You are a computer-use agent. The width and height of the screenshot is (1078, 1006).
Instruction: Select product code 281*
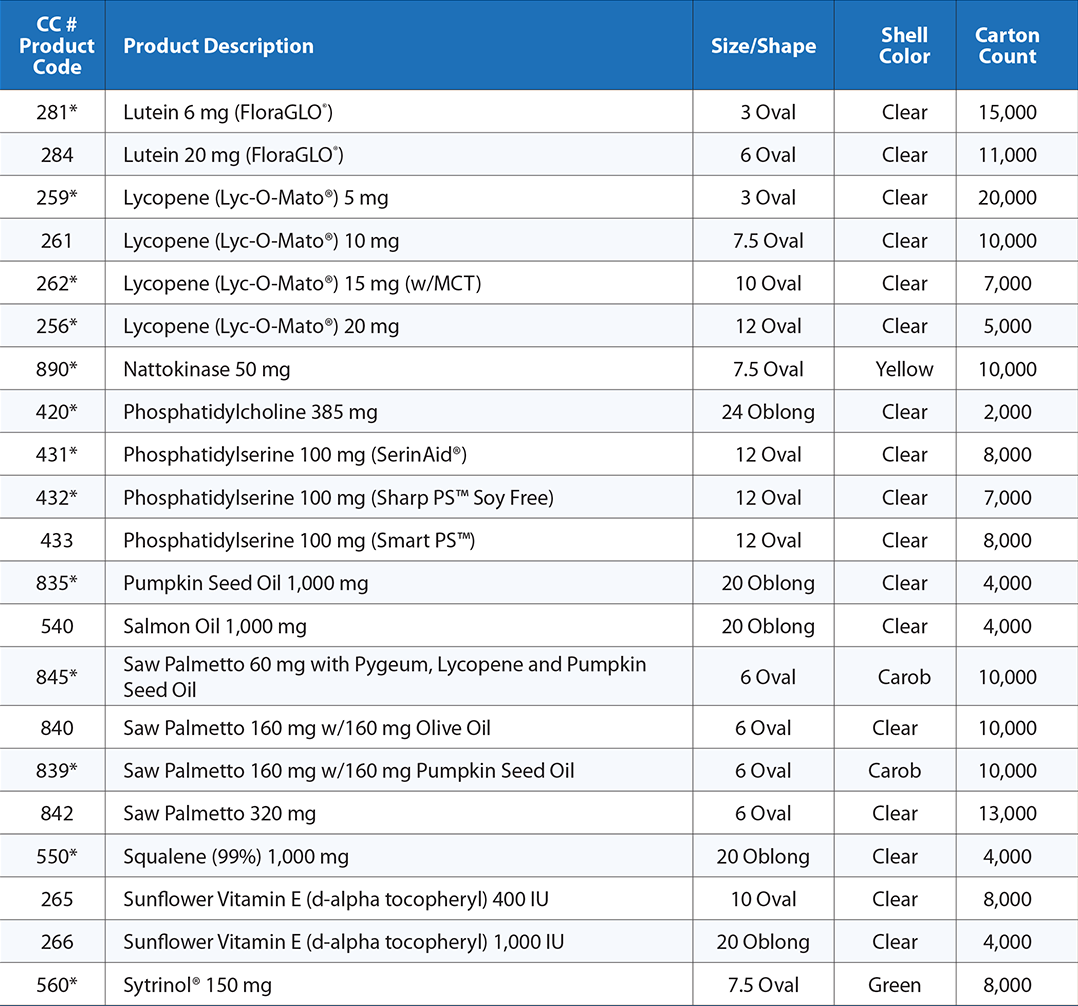click(56, 112)
